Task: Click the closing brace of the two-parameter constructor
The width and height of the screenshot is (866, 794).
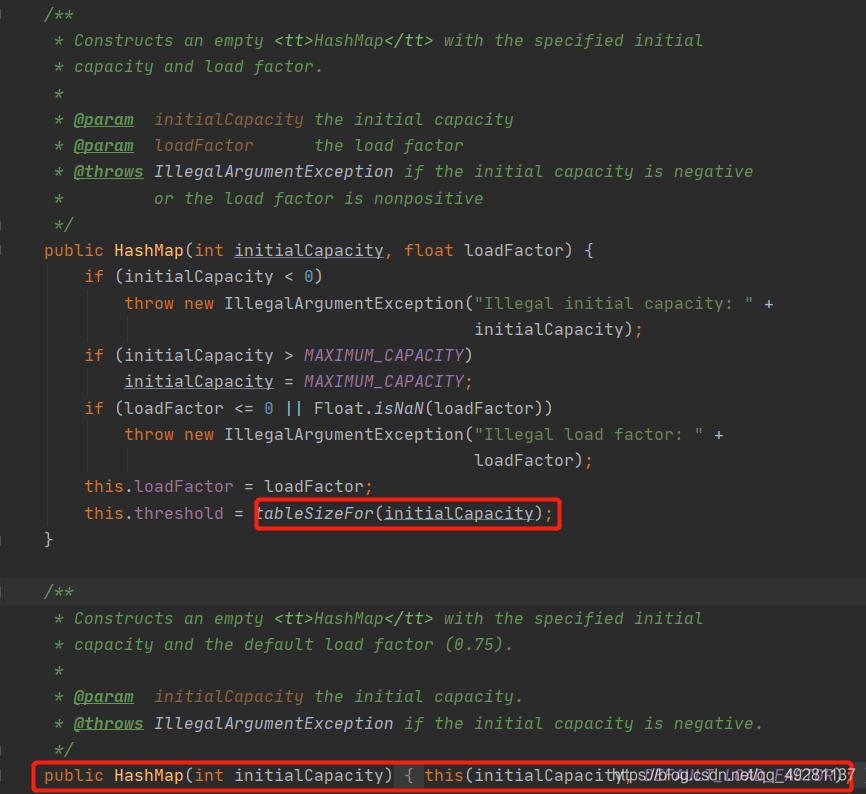Action: [x=49, y=539]
